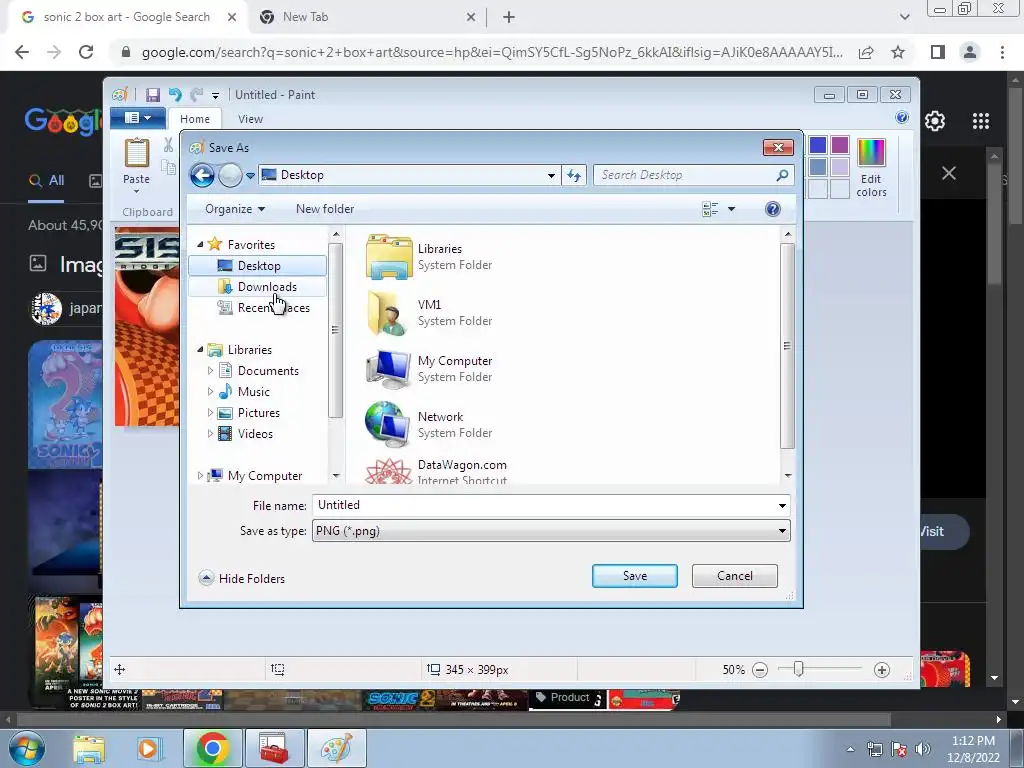Expand the Documents library node
Image resolution: width=1024 pixels, height=768 pixels.
(x=210, y=371)
